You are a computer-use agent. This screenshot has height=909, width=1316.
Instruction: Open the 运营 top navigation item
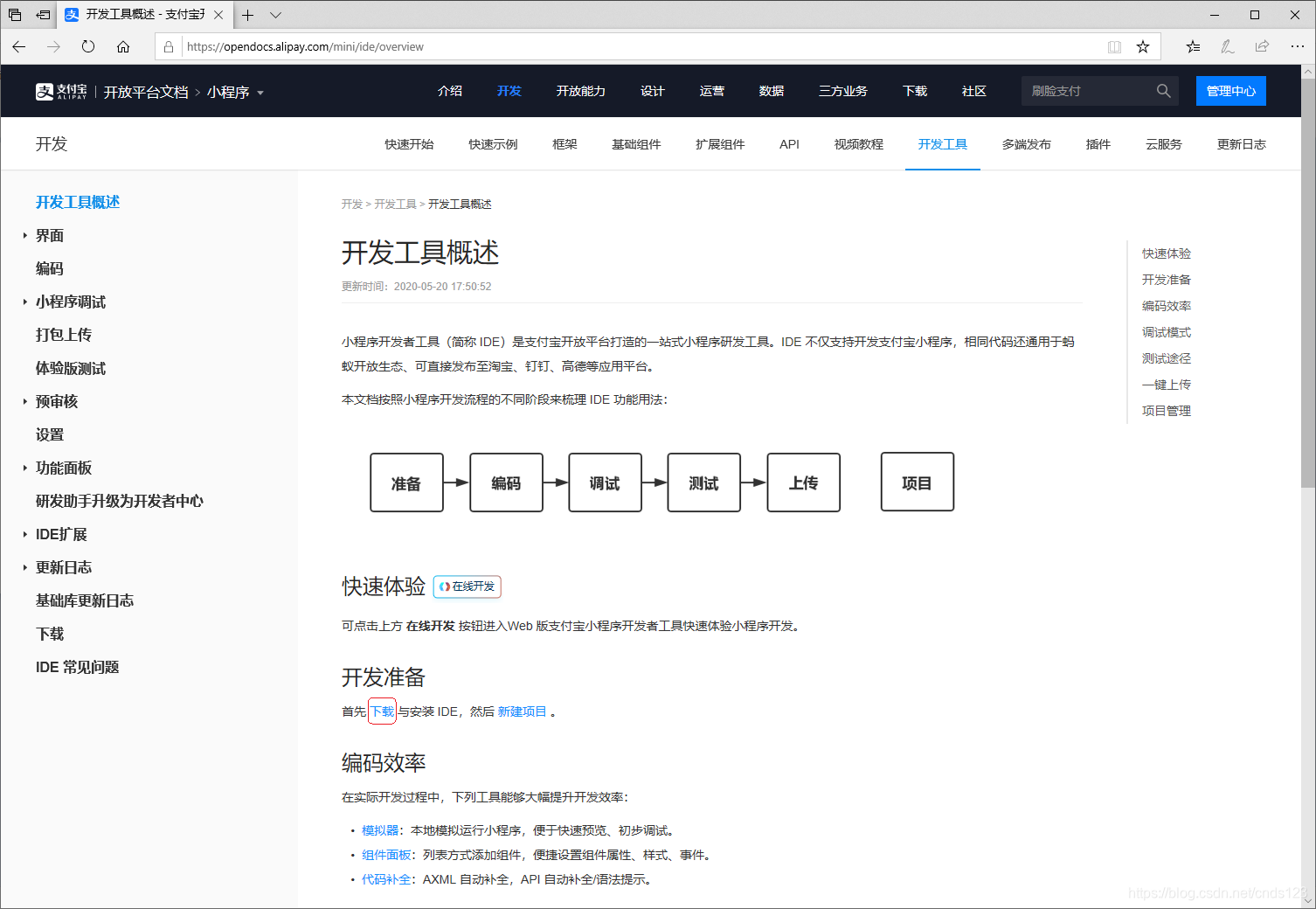point(712,91)
